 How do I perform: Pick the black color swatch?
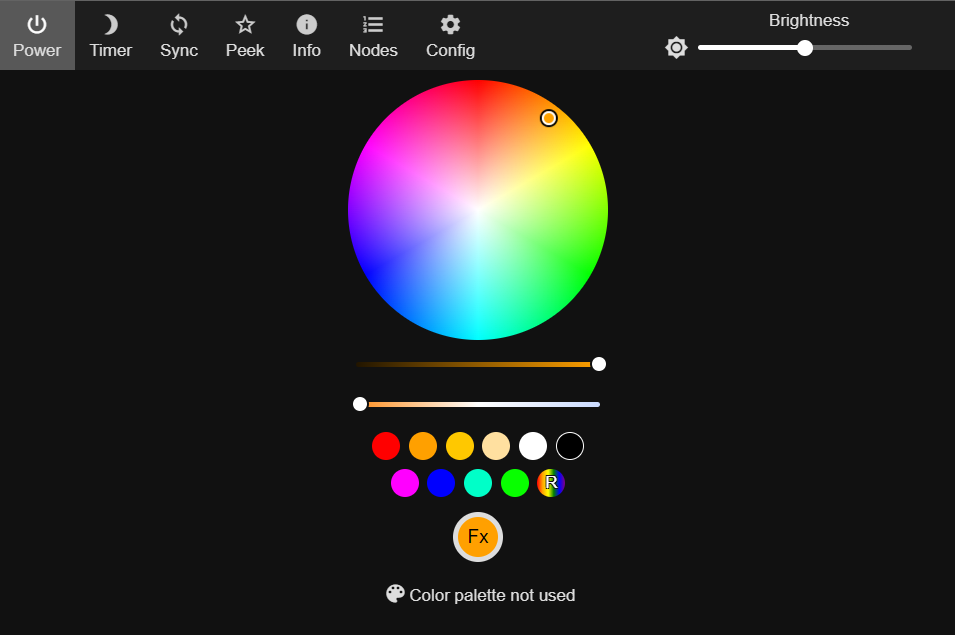[569, 446]
